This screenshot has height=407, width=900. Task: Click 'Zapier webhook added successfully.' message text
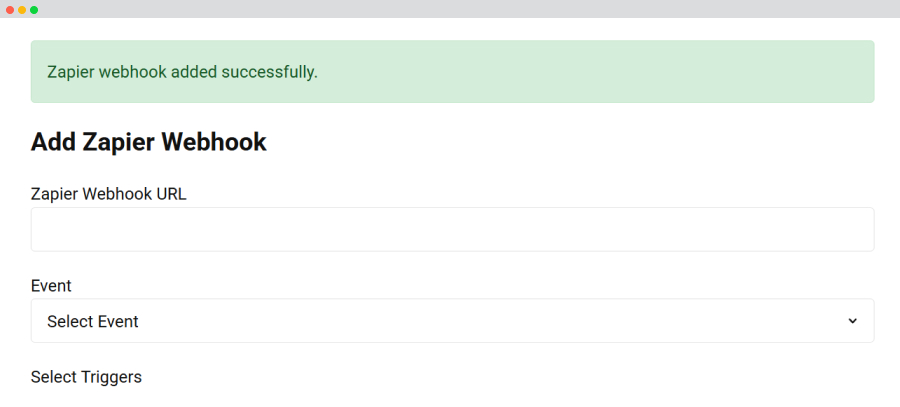tap(182, 72)
